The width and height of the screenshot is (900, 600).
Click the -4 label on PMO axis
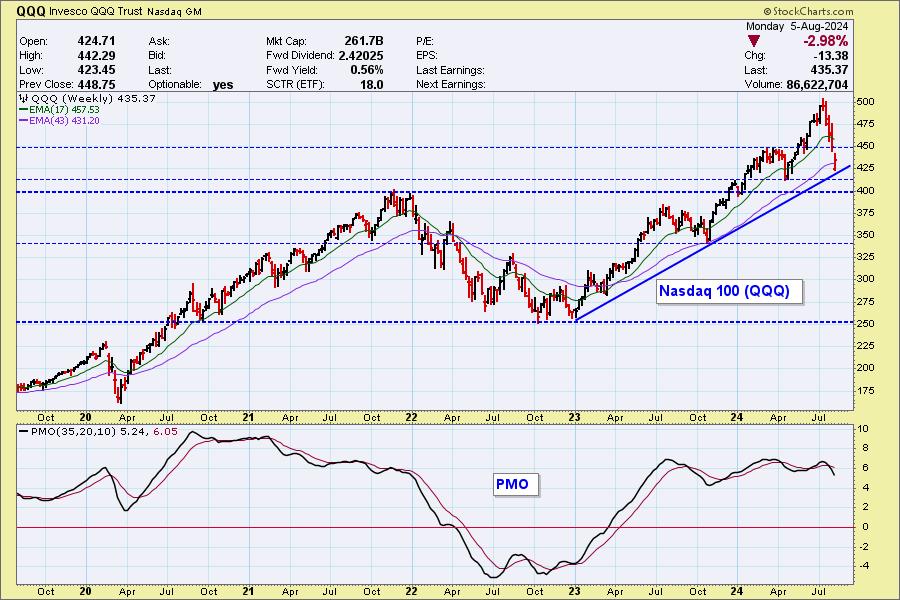863,566
